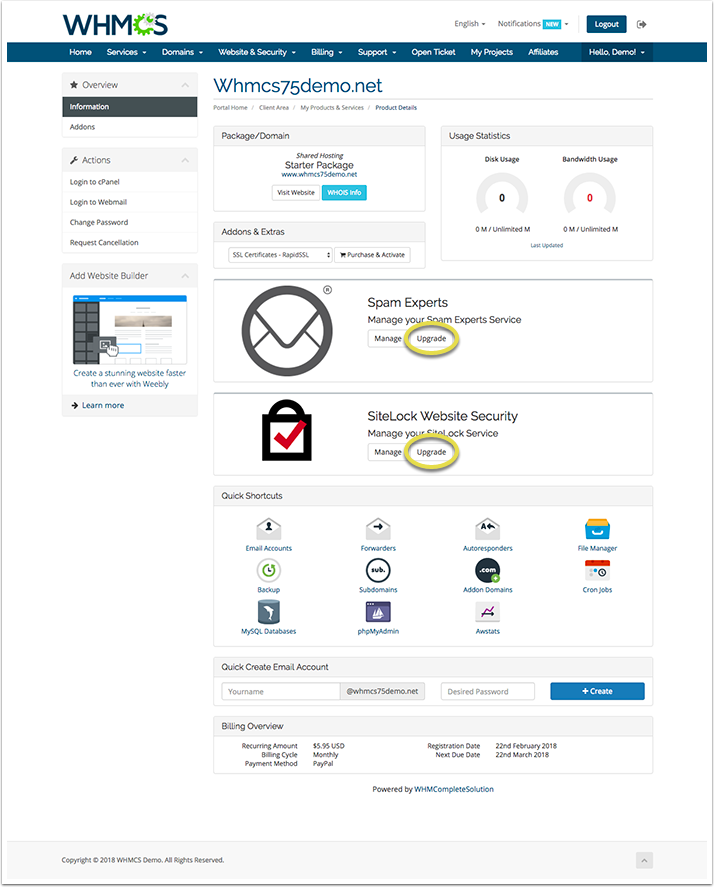
Task: Expand the Website & Security menu
Action: [x=257, y=52]
